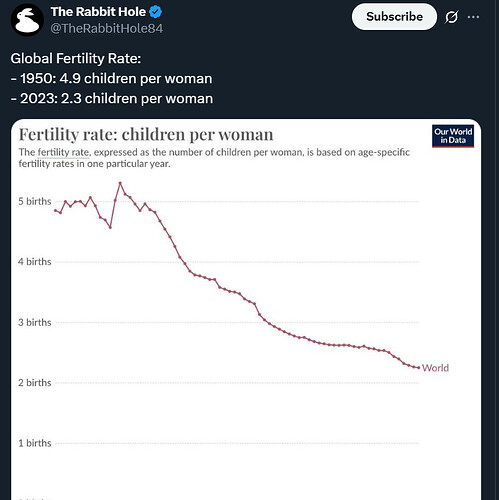Click the 3 births axis label

click(35, 322)
